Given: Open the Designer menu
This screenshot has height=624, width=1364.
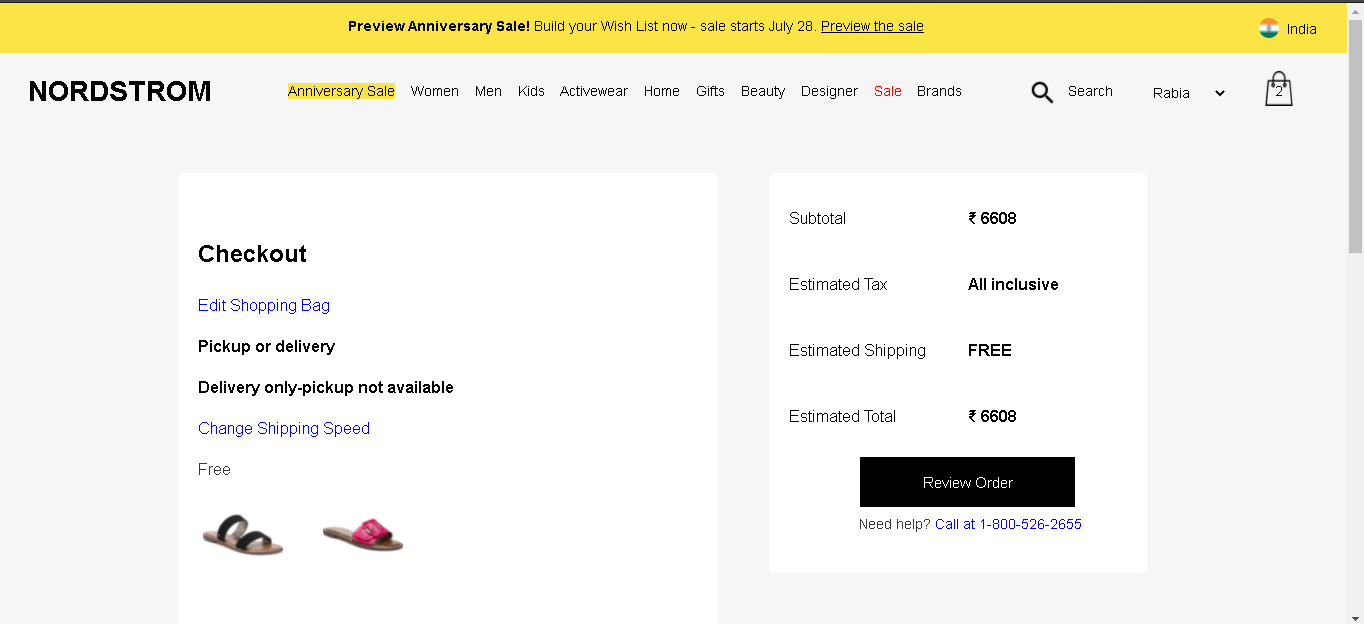Looking at the screenshot, I should [x=829, y=91].
